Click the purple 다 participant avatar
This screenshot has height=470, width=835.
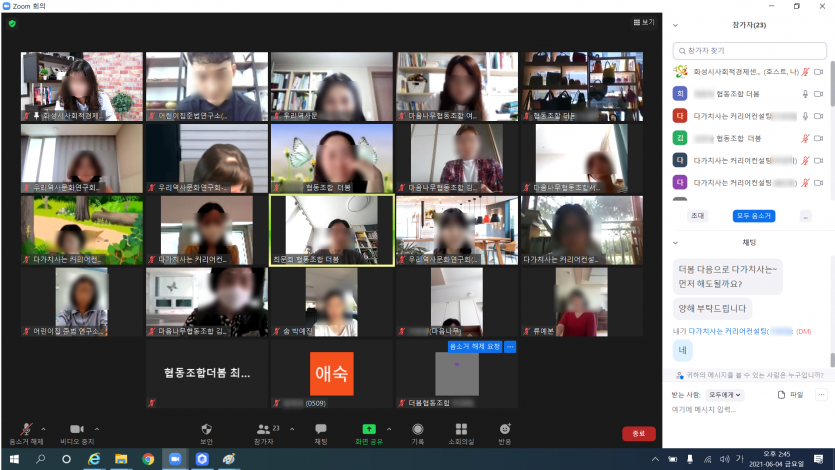(x=680, y=183)
